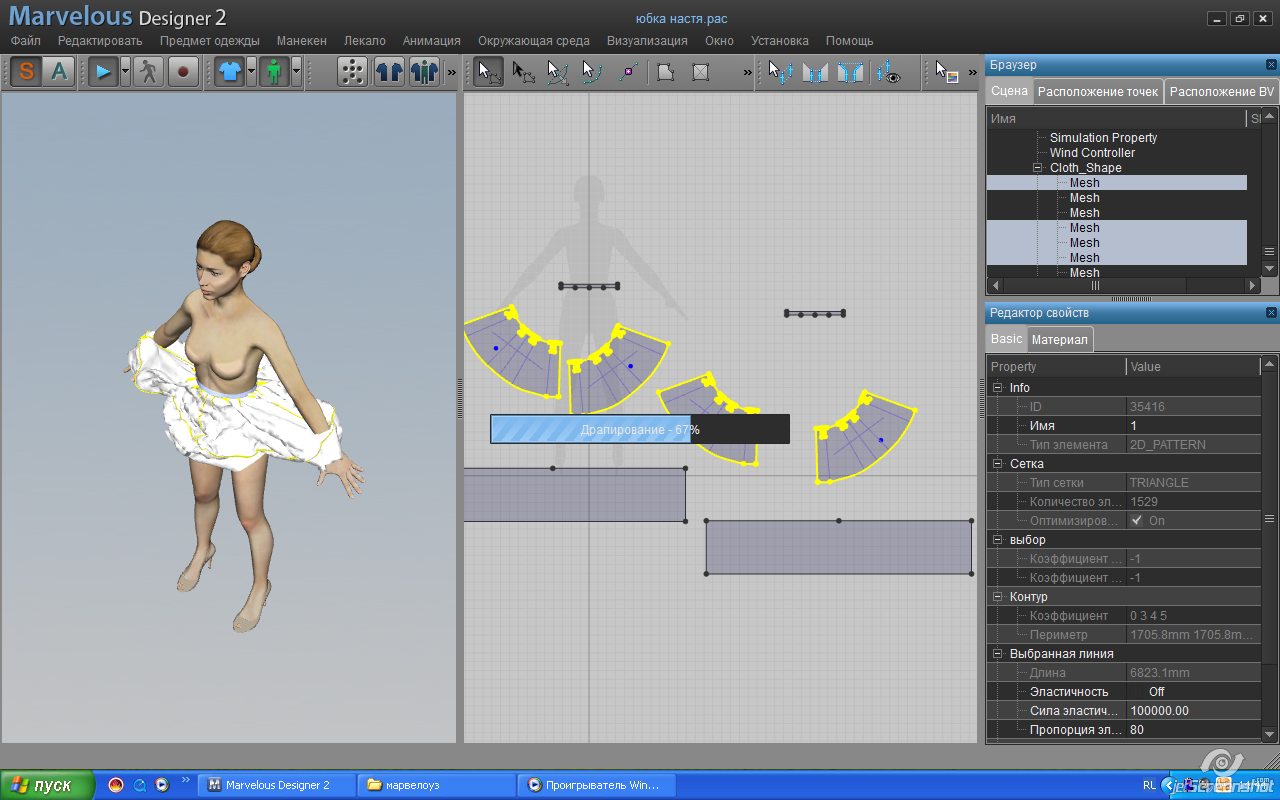Viewport: 1280px width, 800px height.
Task: Click the blue T-shirt garment icon
Action: point(229,72)
